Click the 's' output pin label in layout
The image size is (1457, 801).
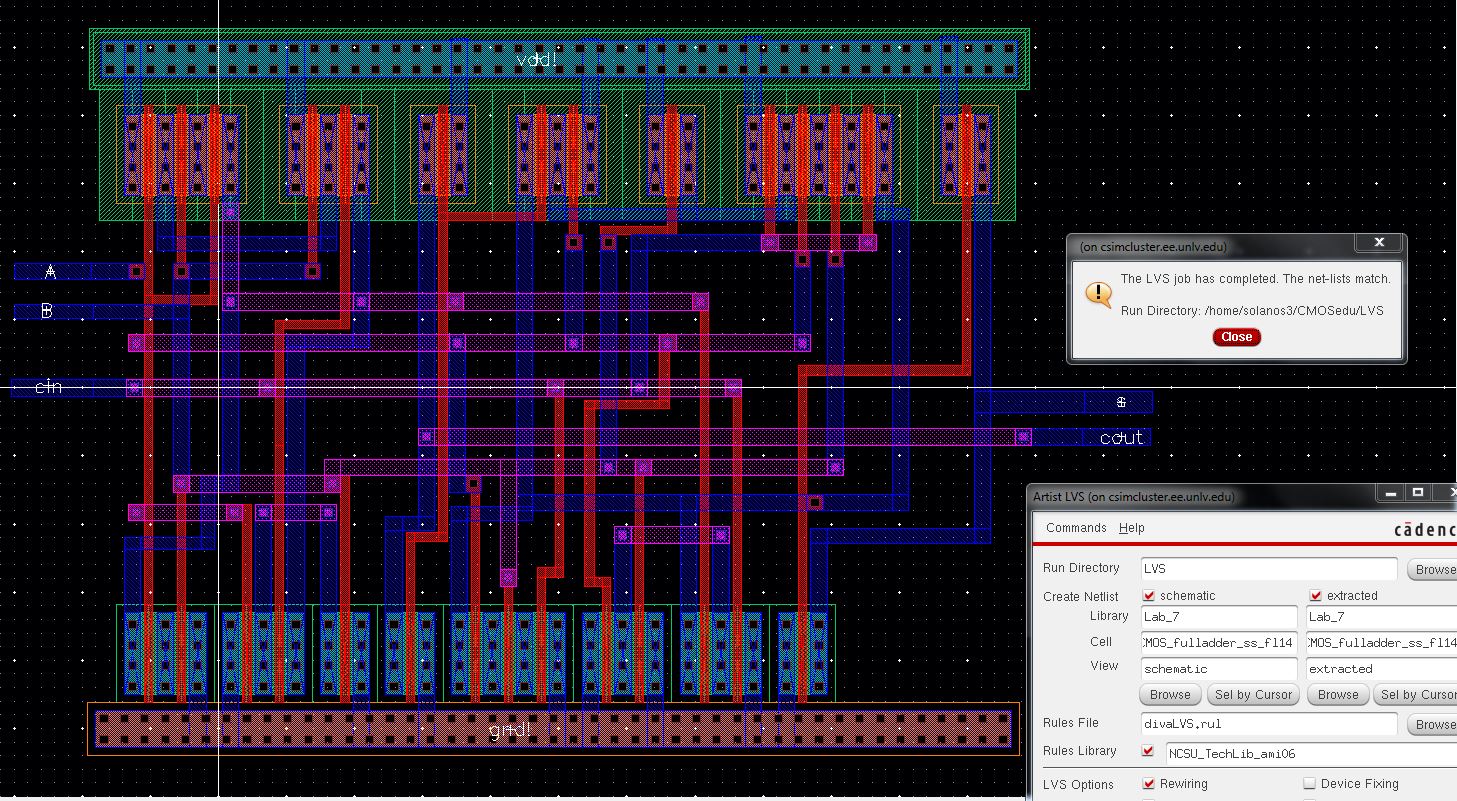1121,402
